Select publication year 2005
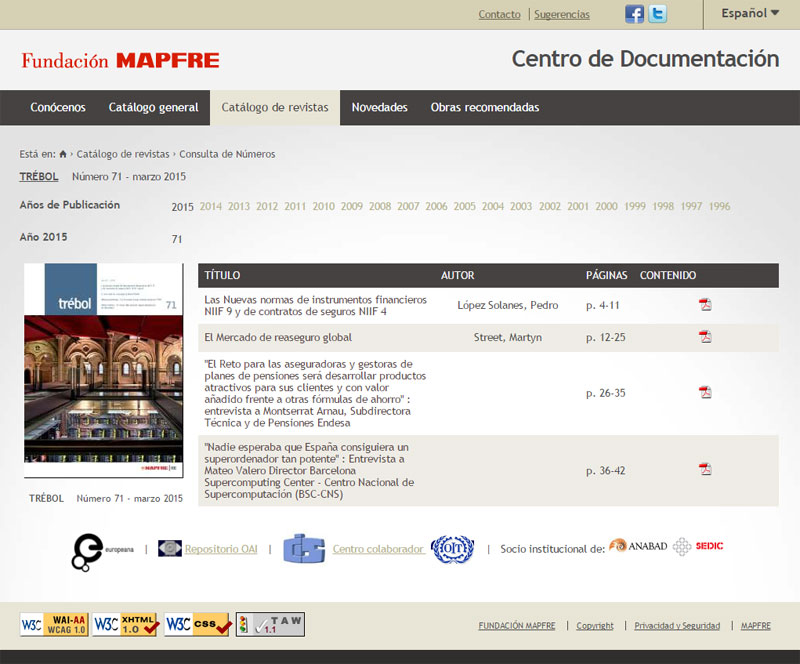 pyautogui.click(x=464, y=206)
